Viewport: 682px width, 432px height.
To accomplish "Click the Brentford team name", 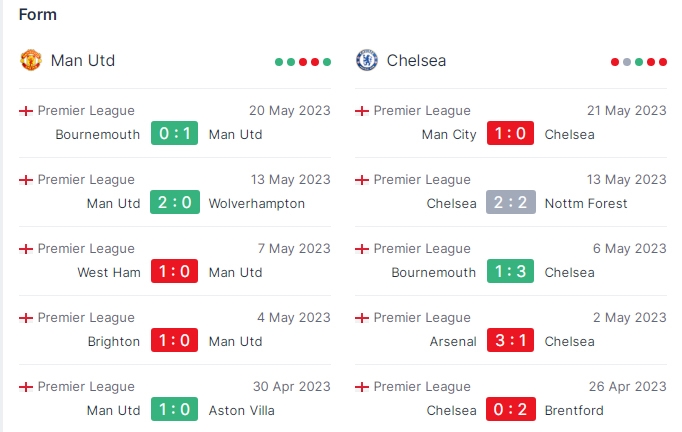I will tap(574, 411).
